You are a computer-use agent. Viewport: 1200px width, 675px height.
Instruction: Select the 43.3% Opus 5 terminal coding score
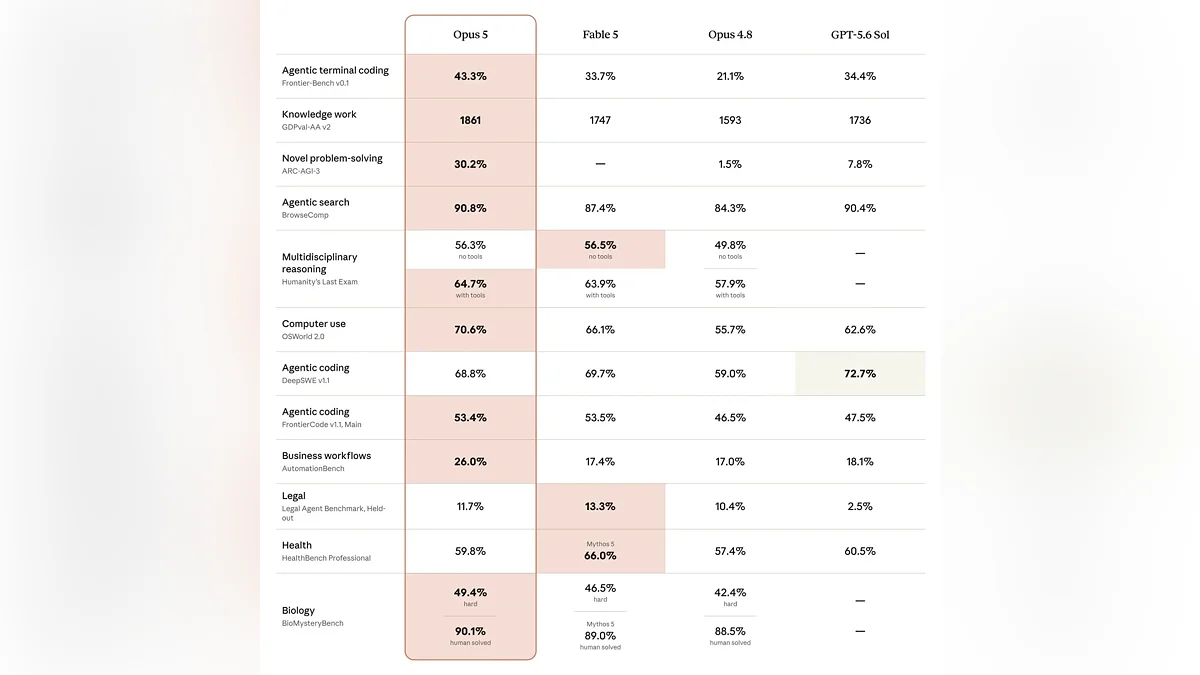pos(470,76)
